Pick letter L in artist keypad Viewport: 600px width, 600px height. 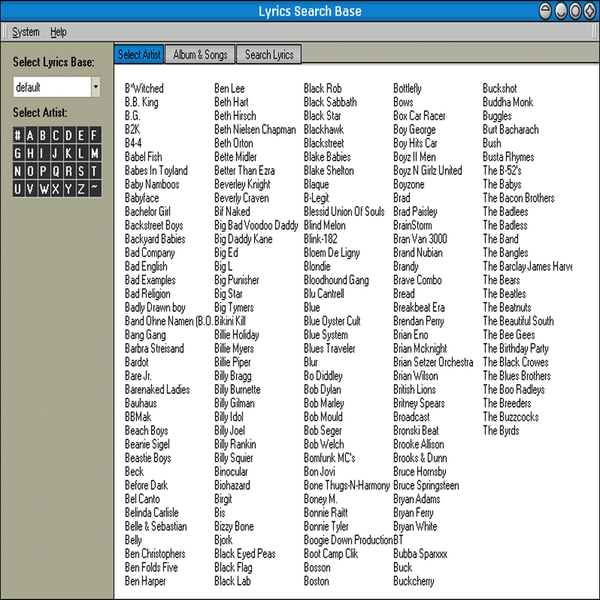(x=81, y=153)
